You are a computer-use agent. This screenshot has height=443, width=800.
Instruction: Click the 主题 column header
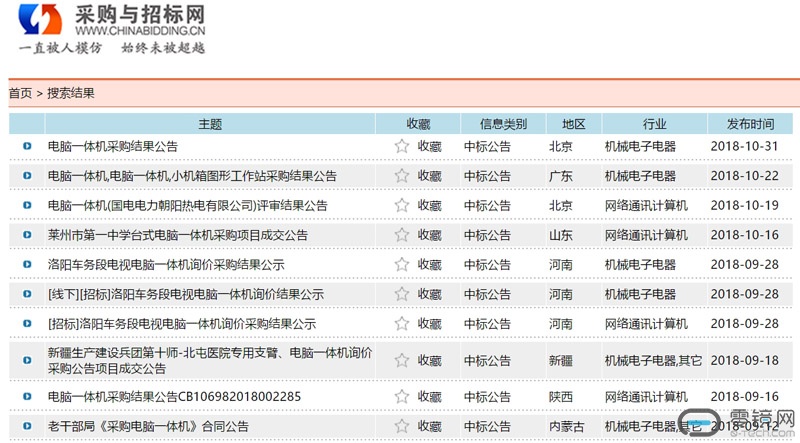(x=210, y=124)
